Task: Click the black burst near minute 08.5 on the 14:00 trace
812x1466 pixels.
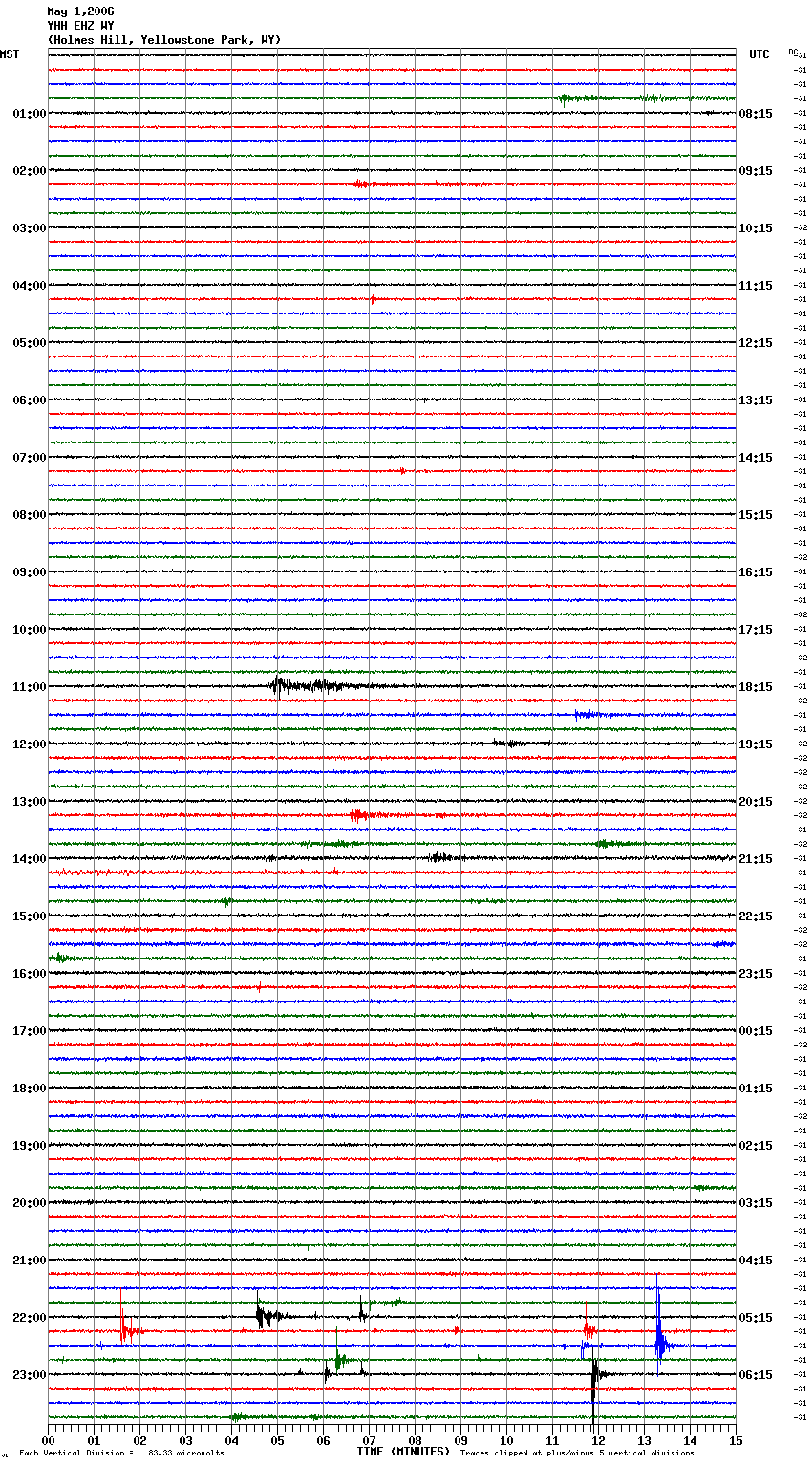Action: click(441, 857)
